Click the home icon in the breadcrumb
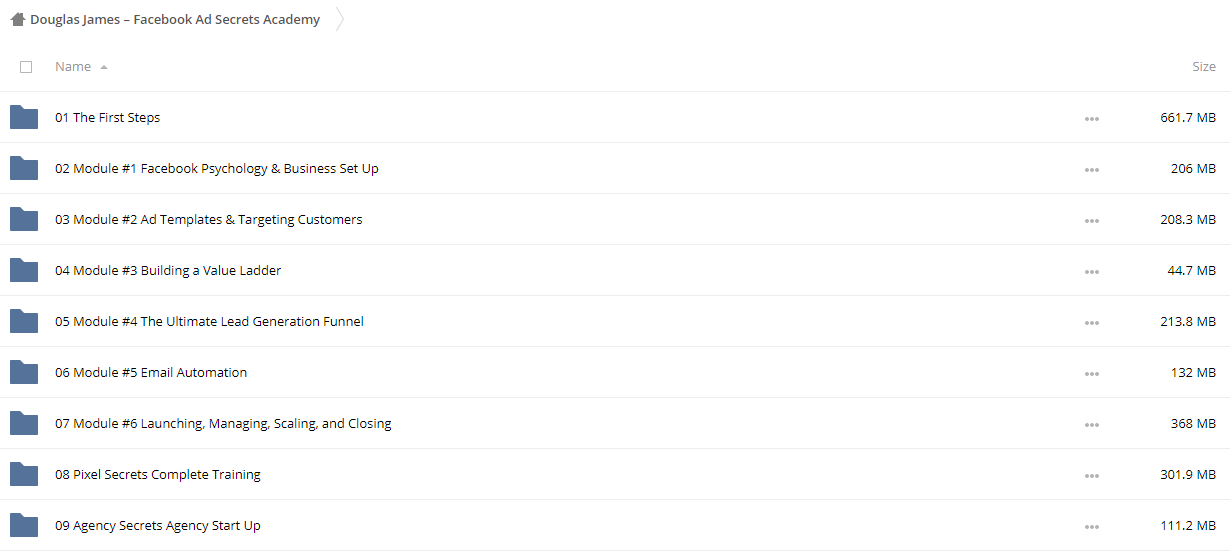Viewport: 1230px width, 554px height. point(17,19)
